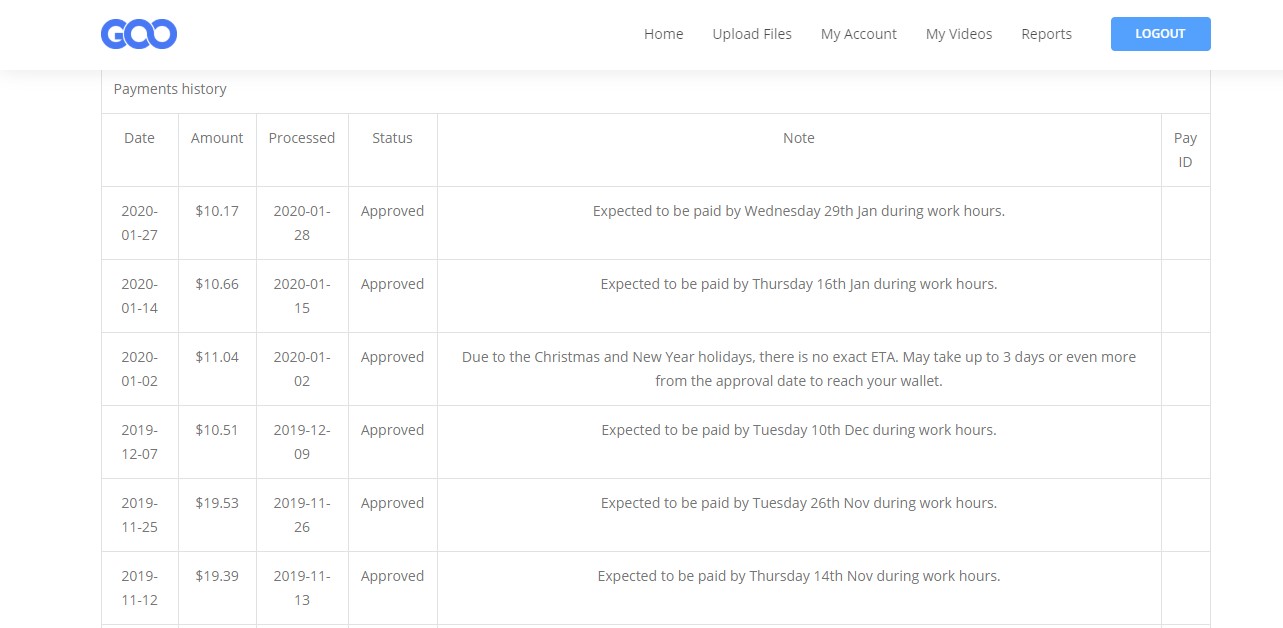Select the Processed column header
Viewport: 1283px width, 628px height.
(x=301, y=138)
